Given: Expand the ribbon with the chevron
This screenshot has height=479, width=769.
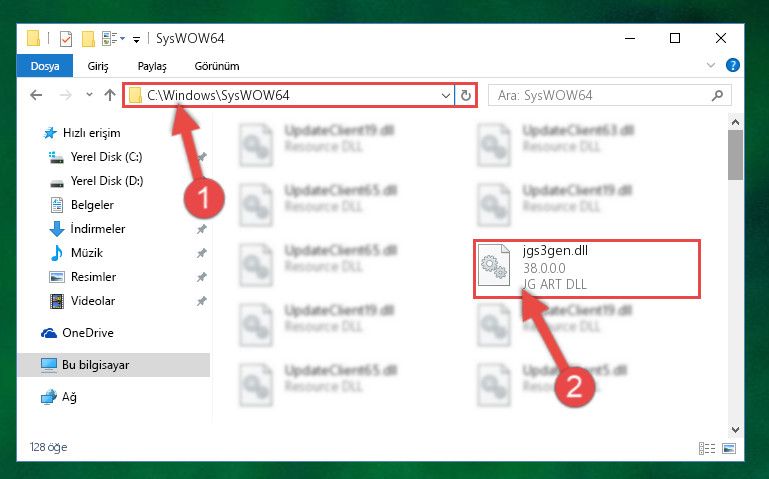Looking at the screenshot, I should (x=711, y=65).
